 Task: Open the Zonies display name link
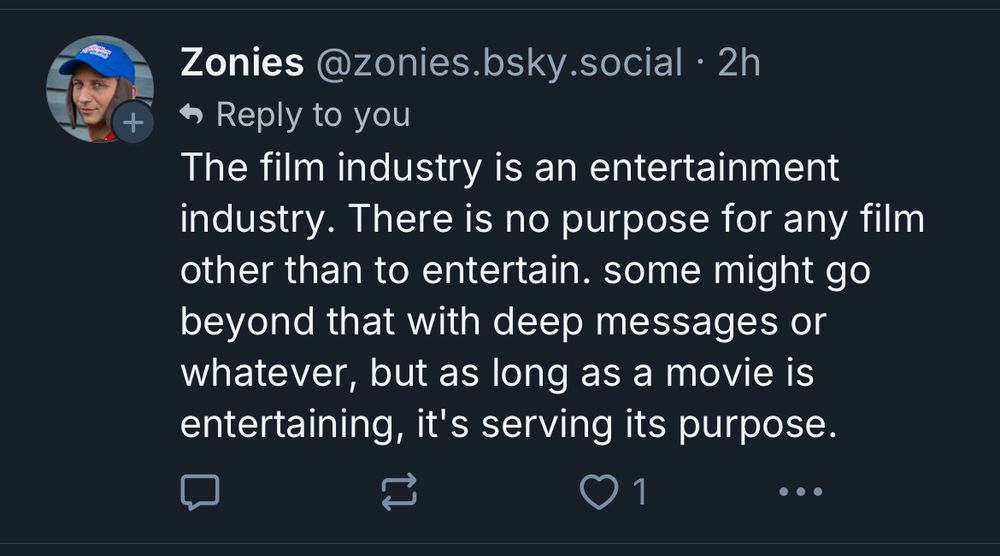[x=241, y=63]
